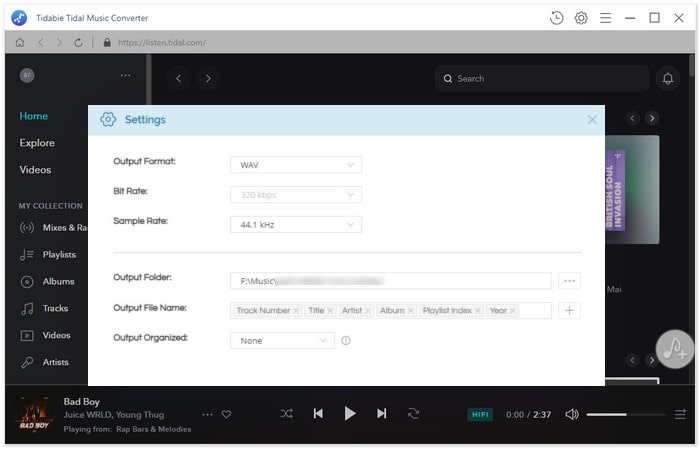Image resolution: width=700 pixels, height=449 pixels.
Task: Toggle shuffle playback
Action: [x=286, y=414]
